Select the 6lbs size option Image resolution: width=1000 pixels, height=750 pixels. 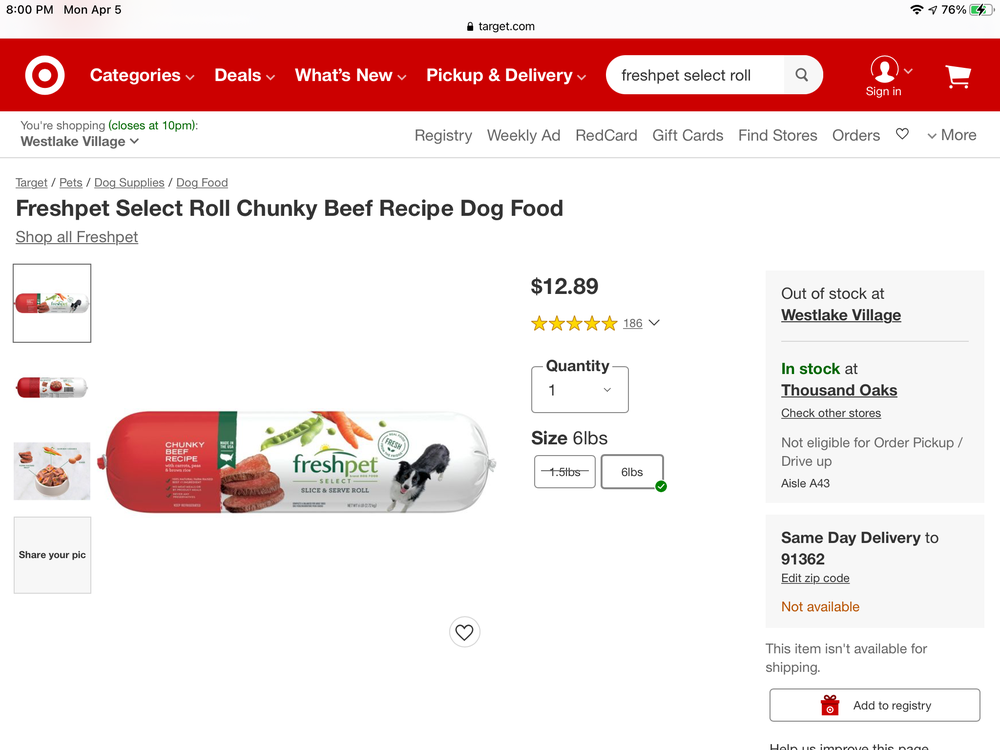632,472
